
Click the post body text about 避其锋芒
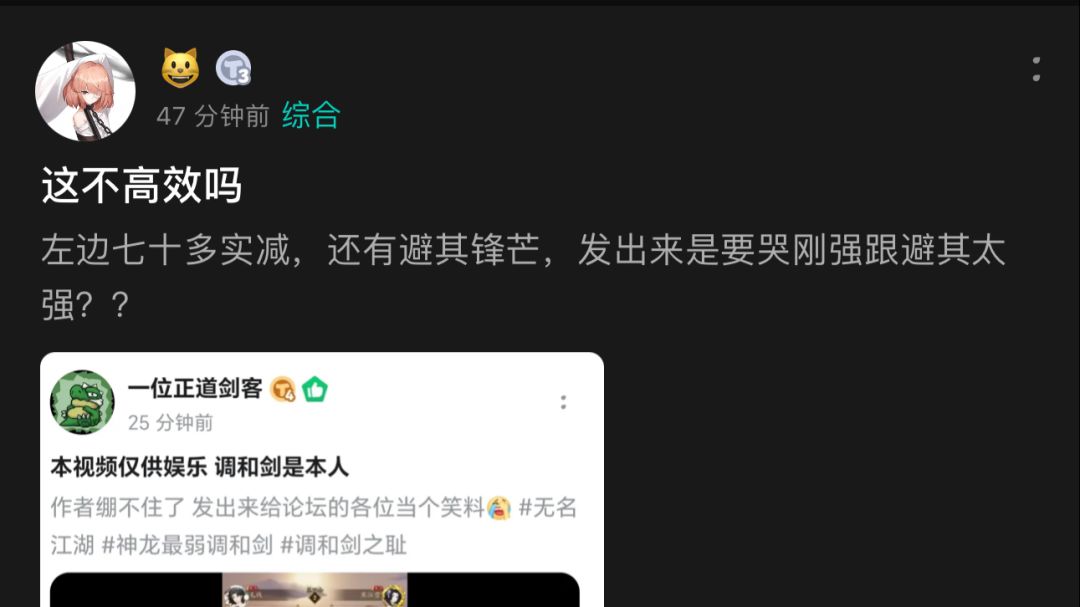(x=523, y=277)
